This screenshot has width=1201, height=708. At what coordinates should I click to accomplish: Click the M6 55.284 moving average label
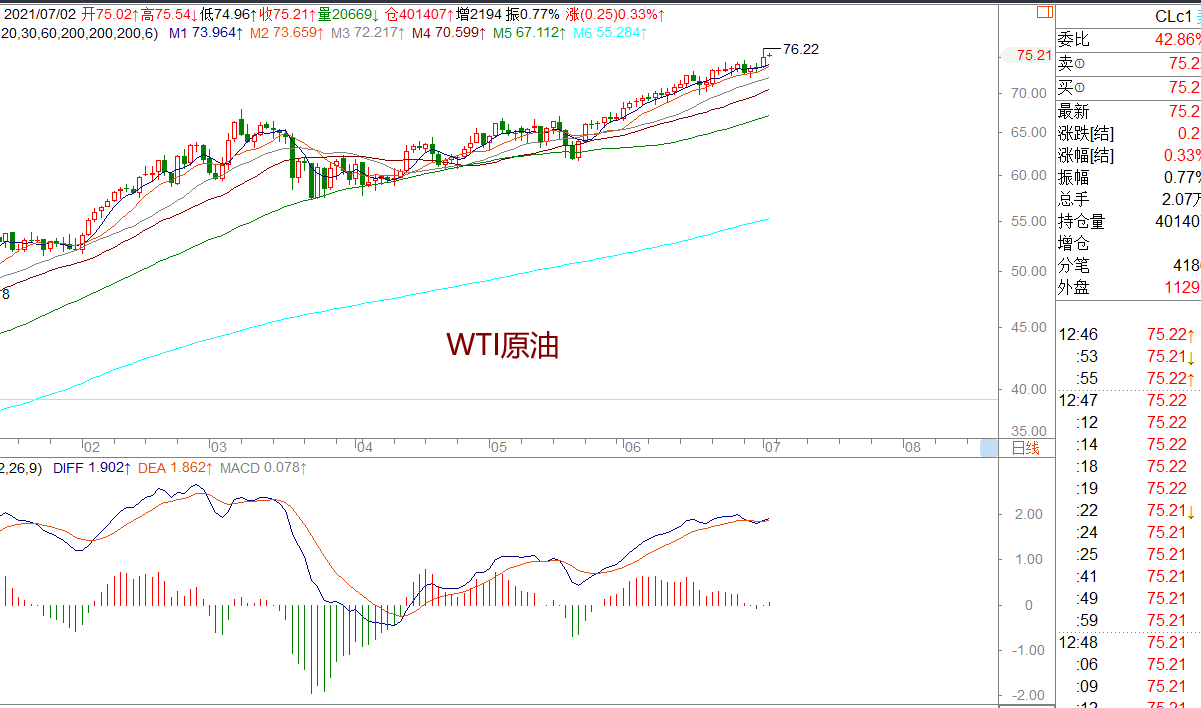(612, 33)
